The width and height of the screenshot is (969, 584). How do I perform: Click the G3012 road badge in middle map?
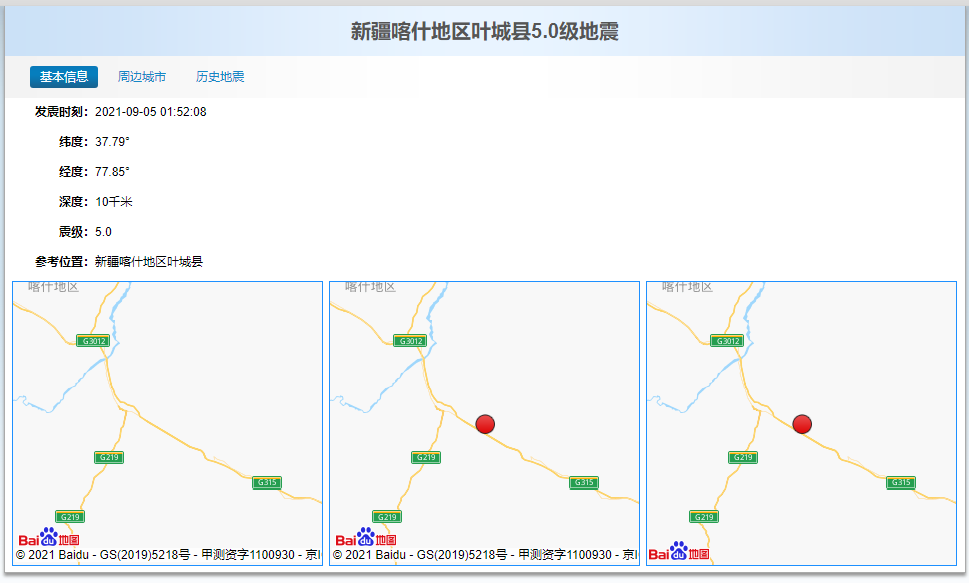coord(410,341)
